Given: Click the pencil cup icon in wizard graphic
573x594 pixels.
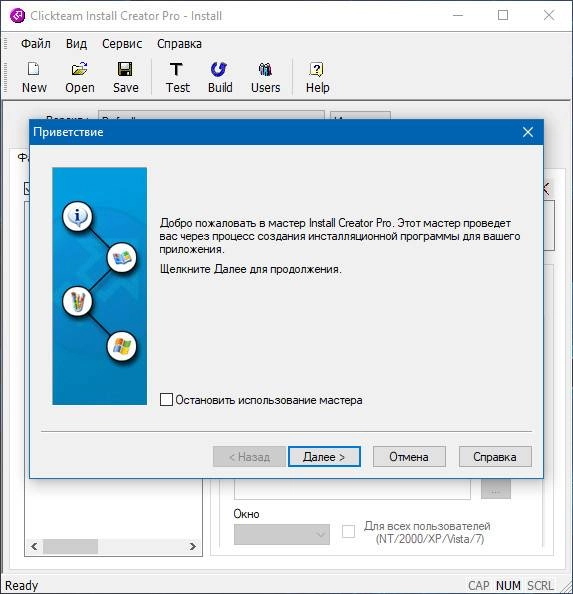Looking at the screenshot, I should pos(77,302).
